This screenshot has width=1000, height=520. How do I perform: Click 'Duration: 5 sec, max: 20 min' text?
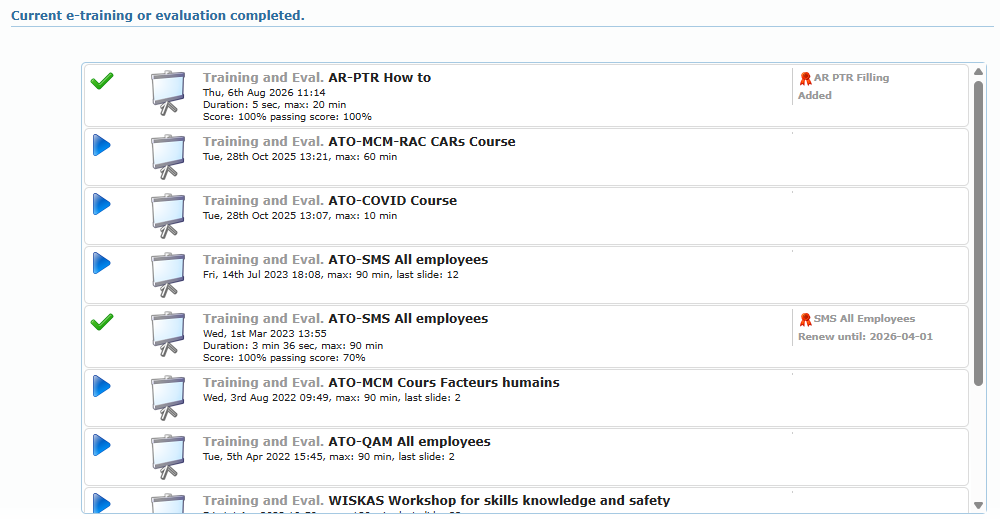(274, 105)
